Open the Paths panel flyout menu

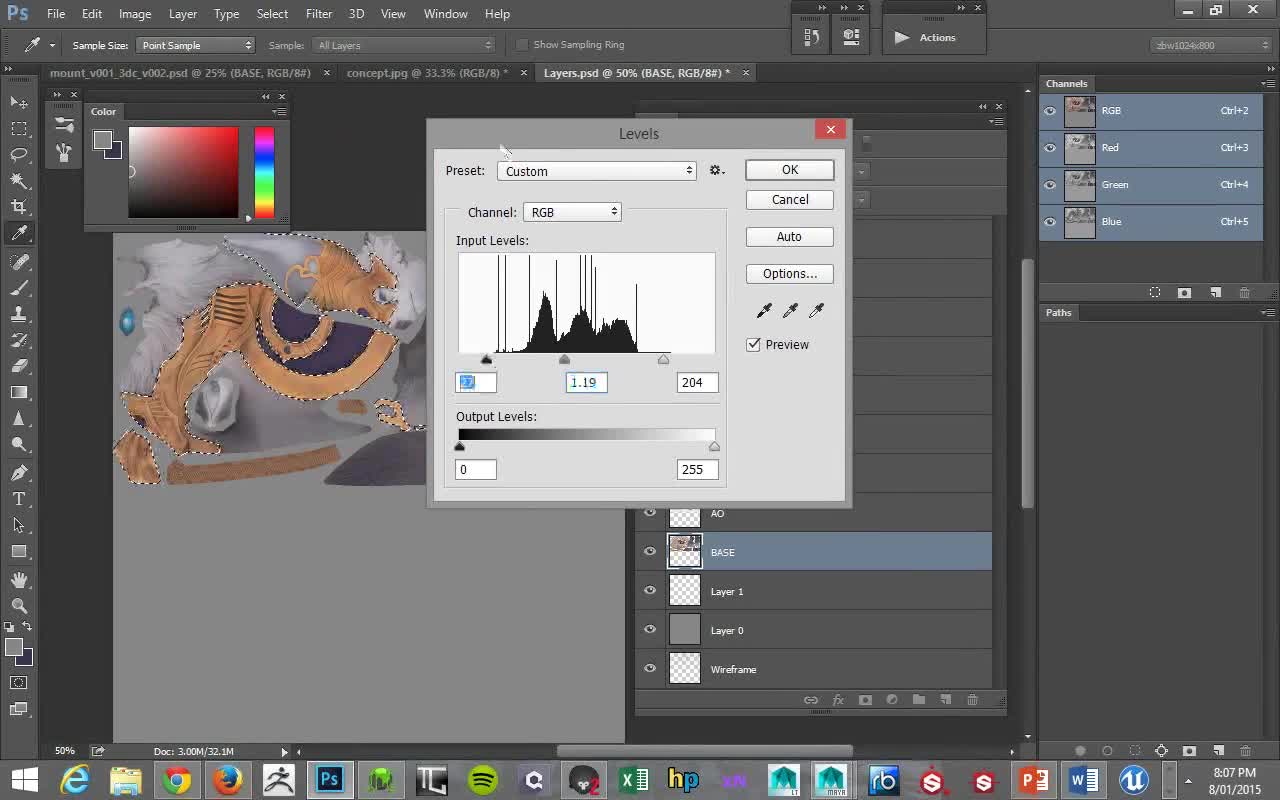1267,313
